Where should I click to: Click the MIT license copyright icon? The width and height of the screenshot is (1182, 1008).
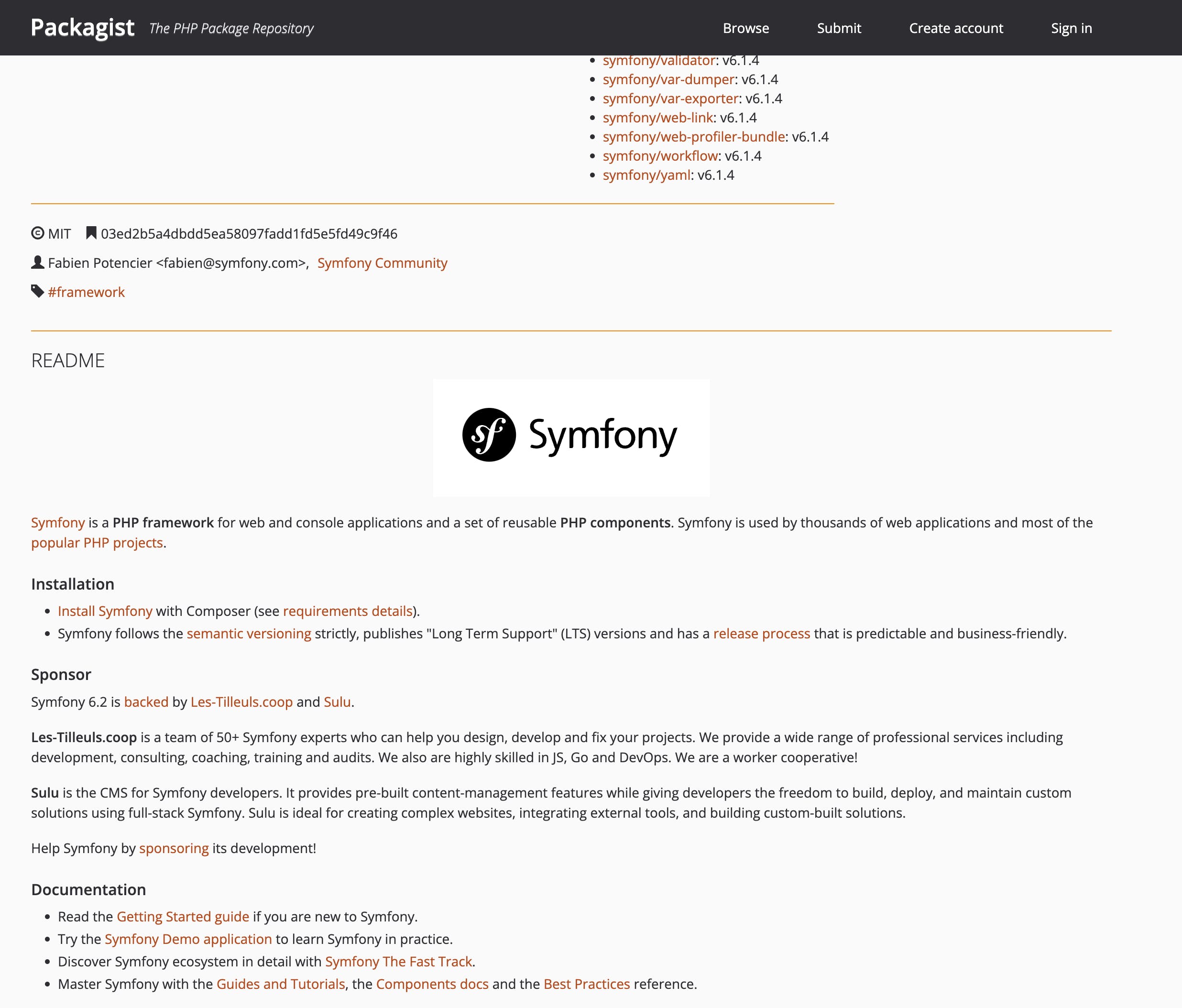(x=38, y=233)
